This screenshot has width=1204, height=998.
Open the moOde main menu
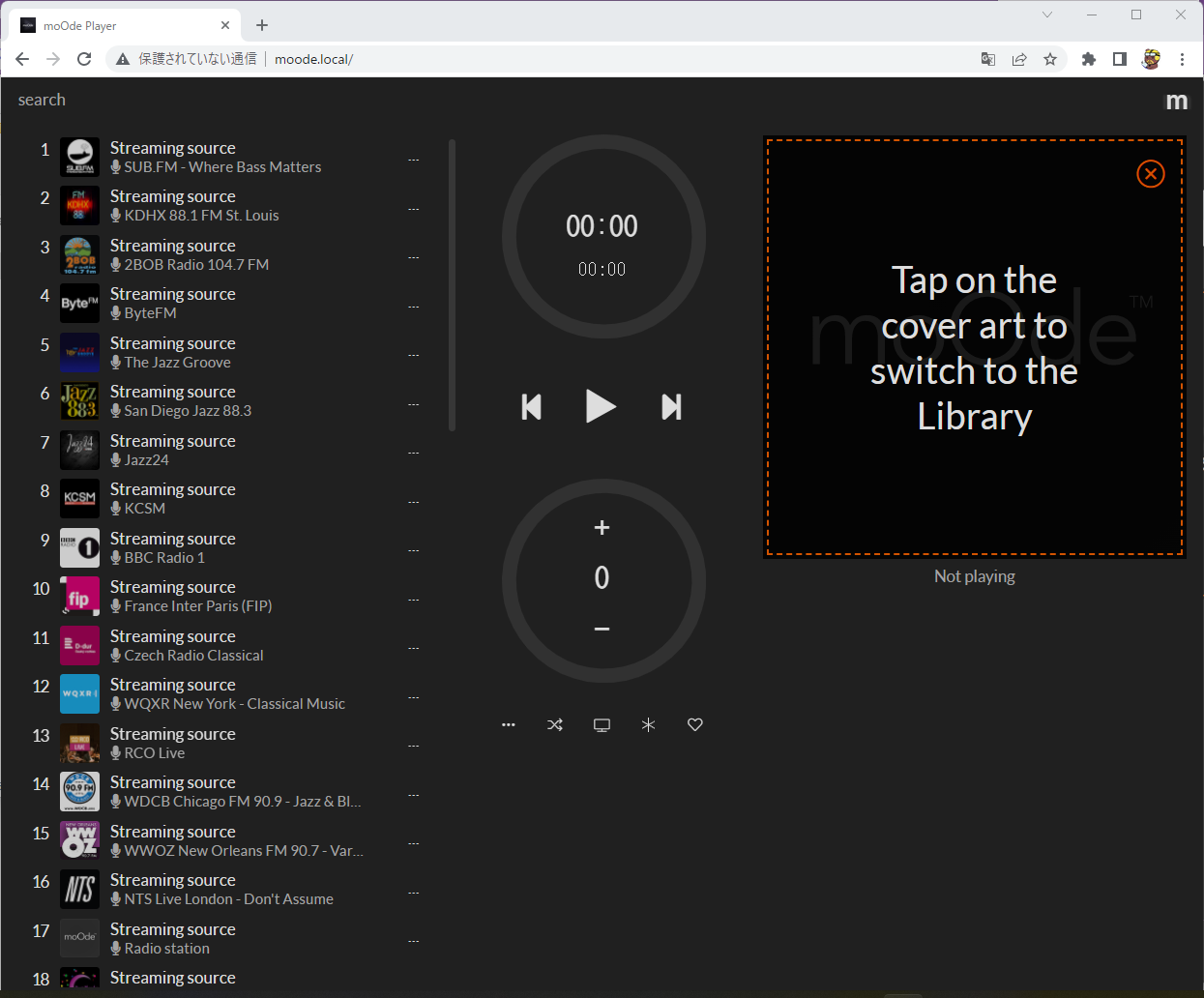pyautogui.click(x=1176, y=101)
